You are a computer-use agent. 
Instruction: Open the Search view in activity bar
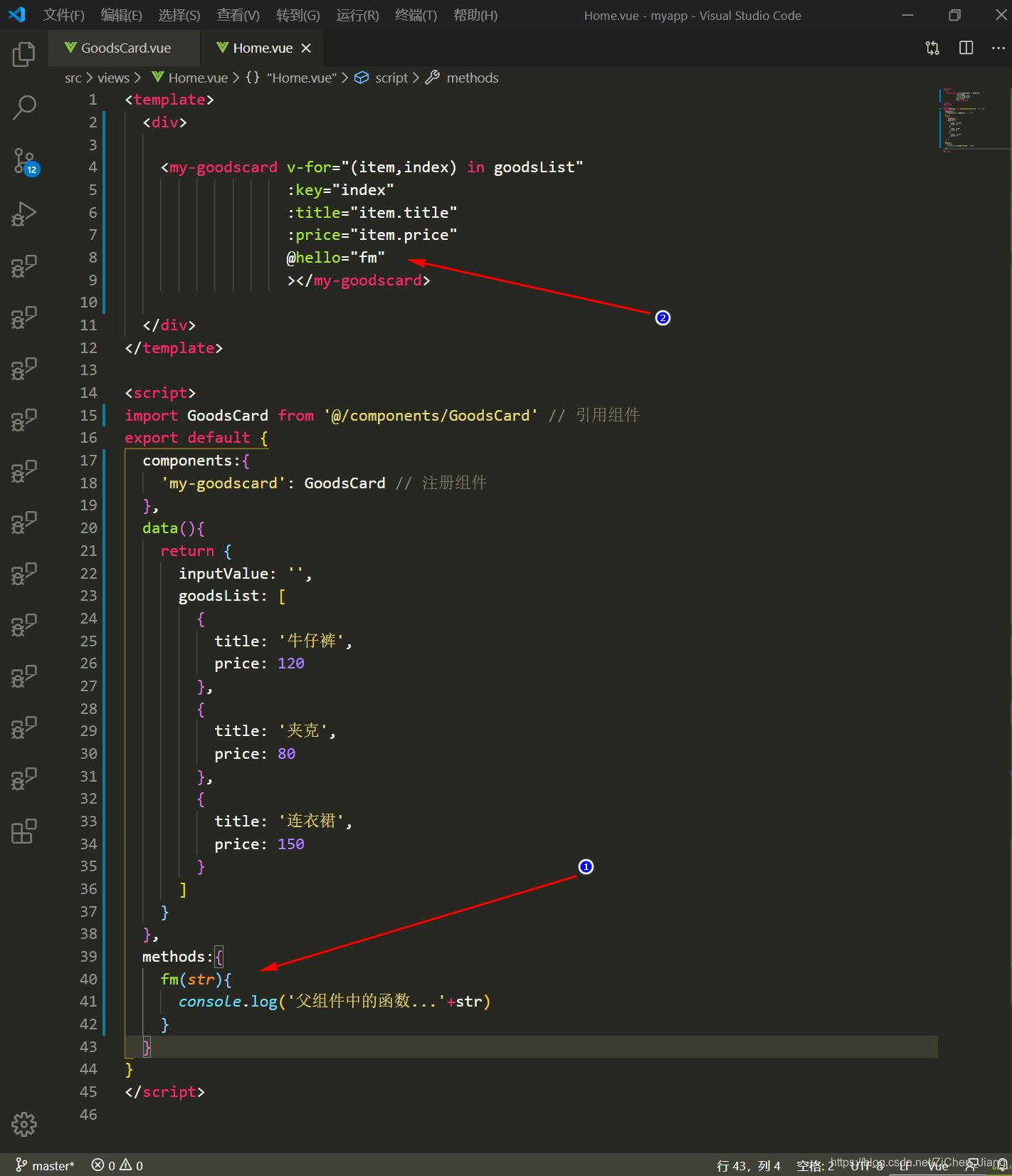click(x=23, y=107)
